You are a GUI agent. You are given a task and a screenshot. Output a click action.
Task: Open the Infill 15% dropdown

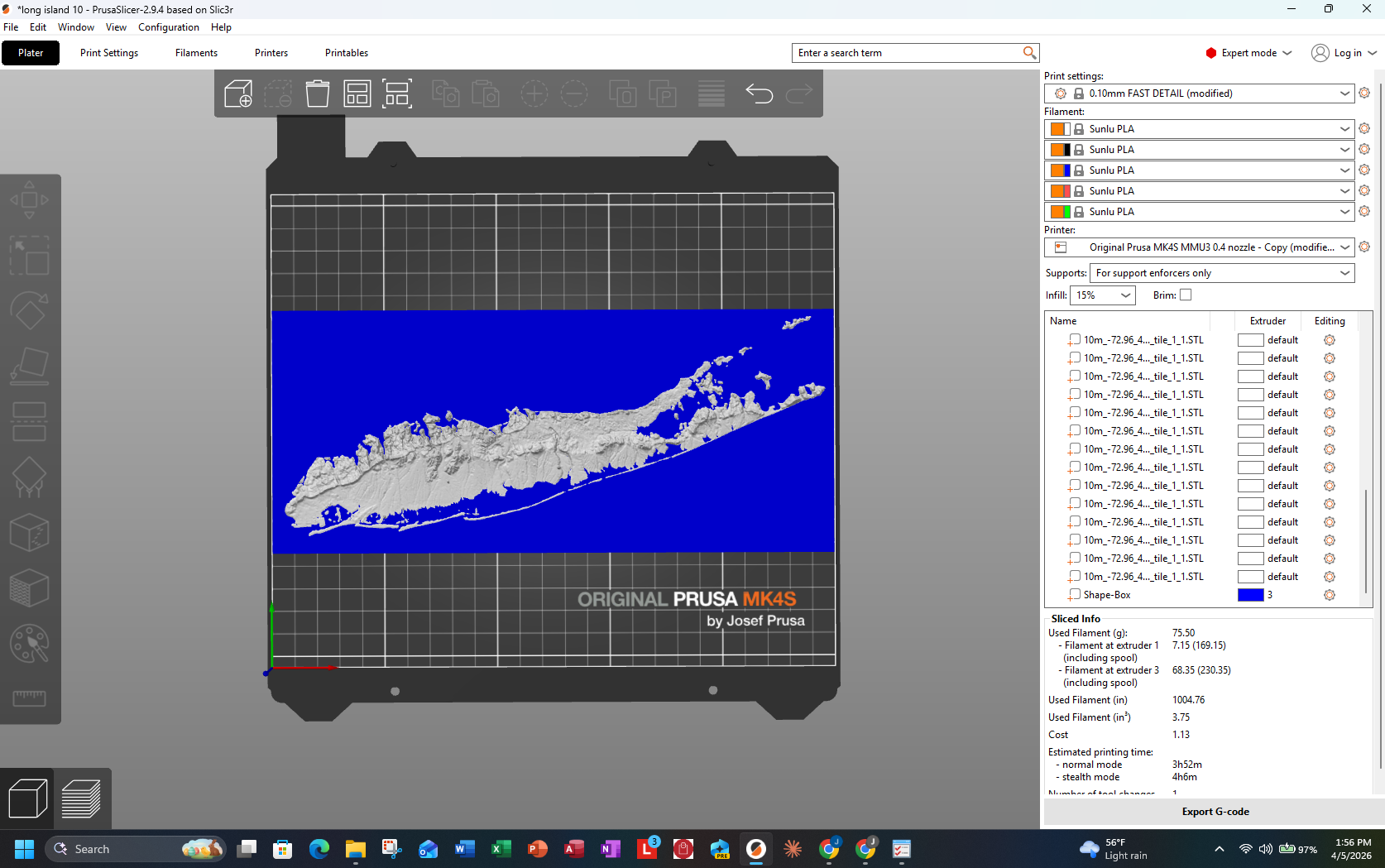(x=1102, y=295)
